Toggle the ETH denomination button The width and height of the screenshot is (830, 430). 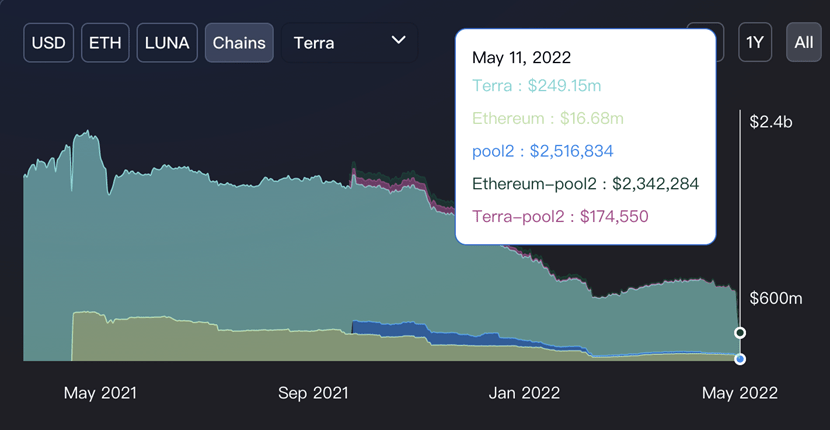click(105, 43)
